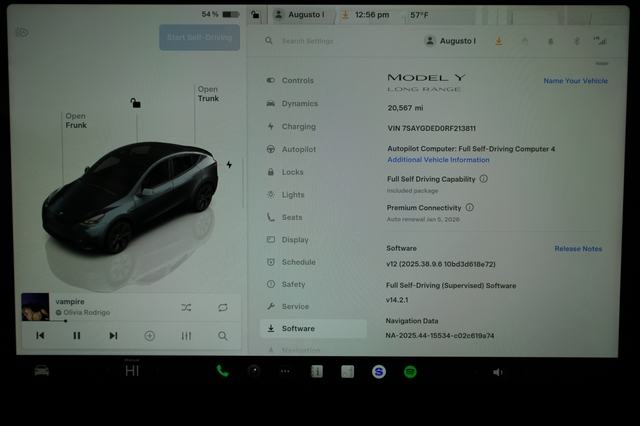Tap the HI temperature setting

(132, 371)
